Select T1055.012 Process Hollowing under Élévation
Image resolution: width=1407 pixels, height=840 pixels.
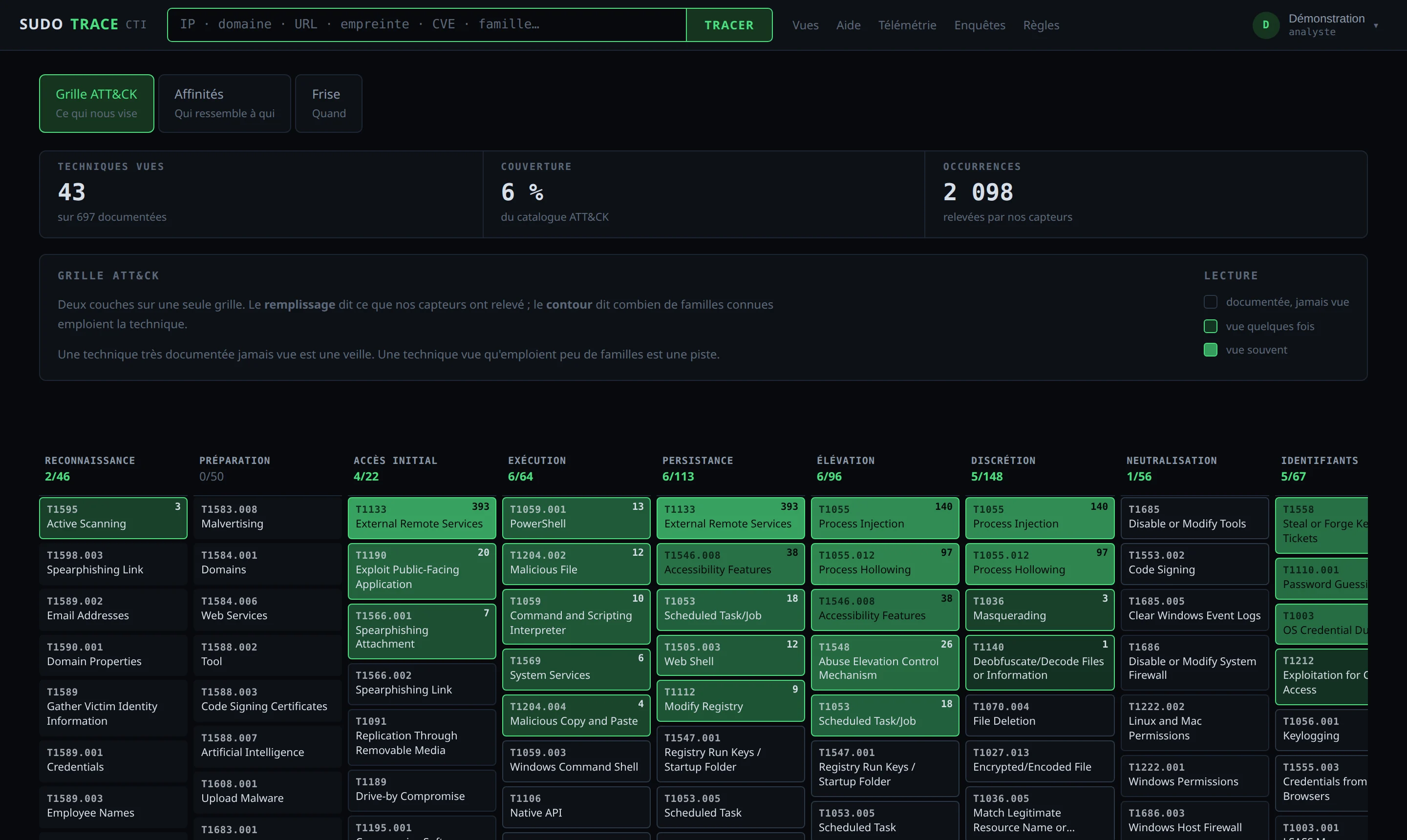[884, 563]
